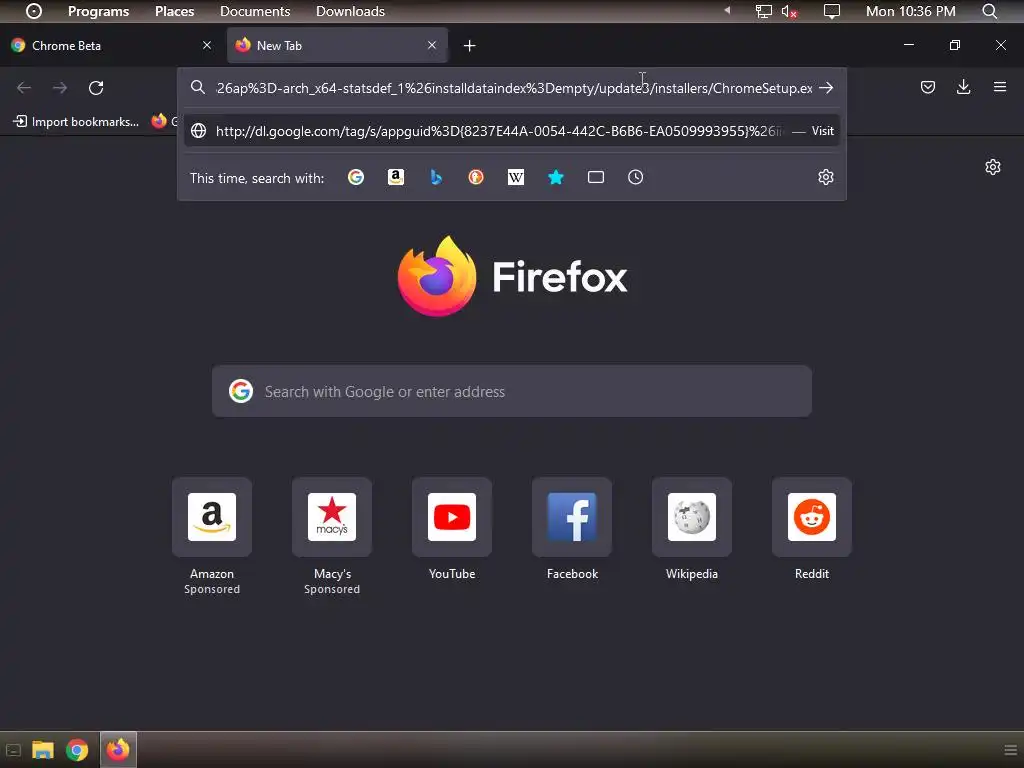Search this time with Google
The width and height of the screenshot is (1024, 768).
coord(356,177)
